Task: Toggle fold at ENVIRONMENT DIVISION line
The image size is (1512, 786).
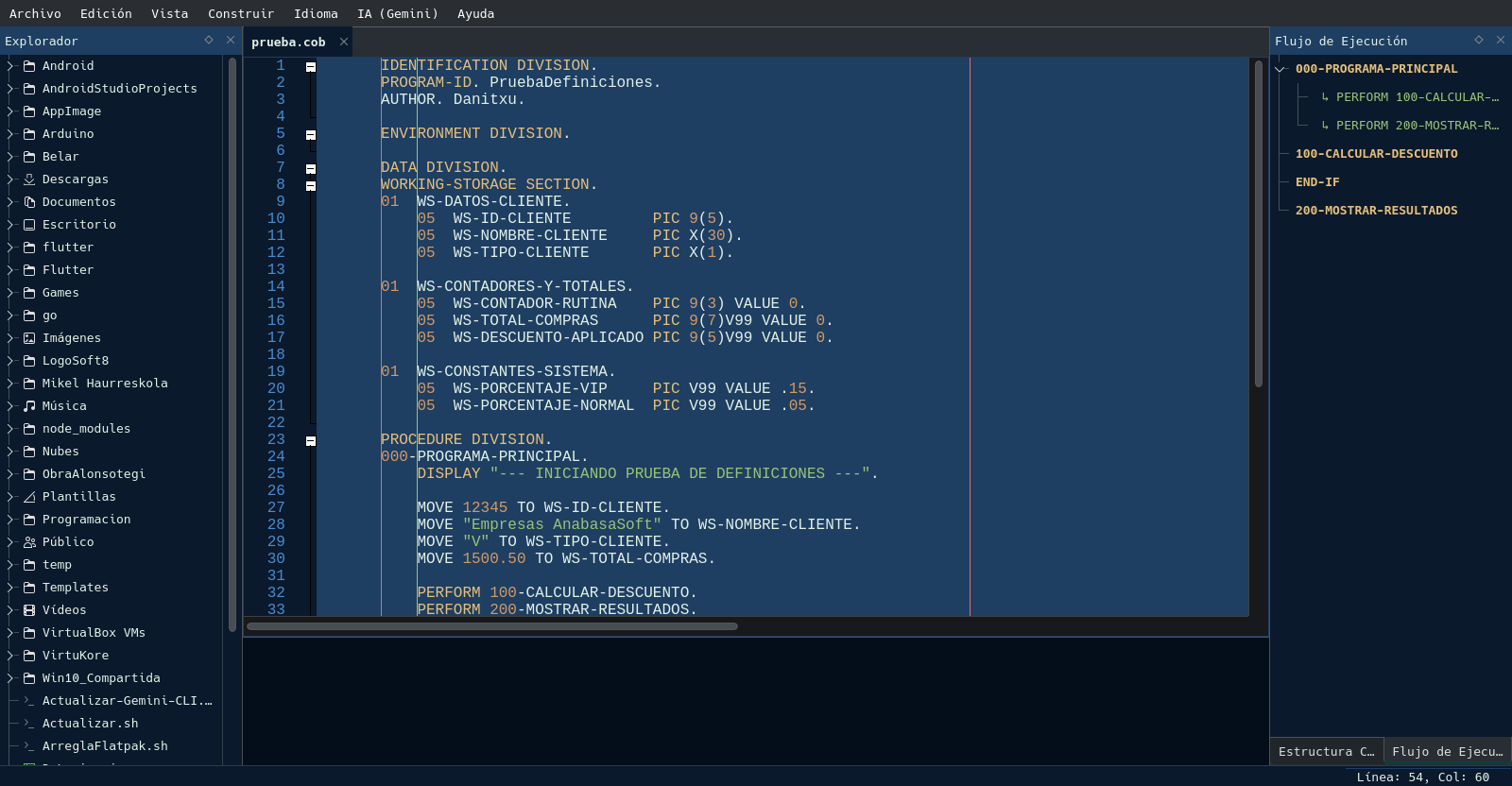Action: click(311, 135)
